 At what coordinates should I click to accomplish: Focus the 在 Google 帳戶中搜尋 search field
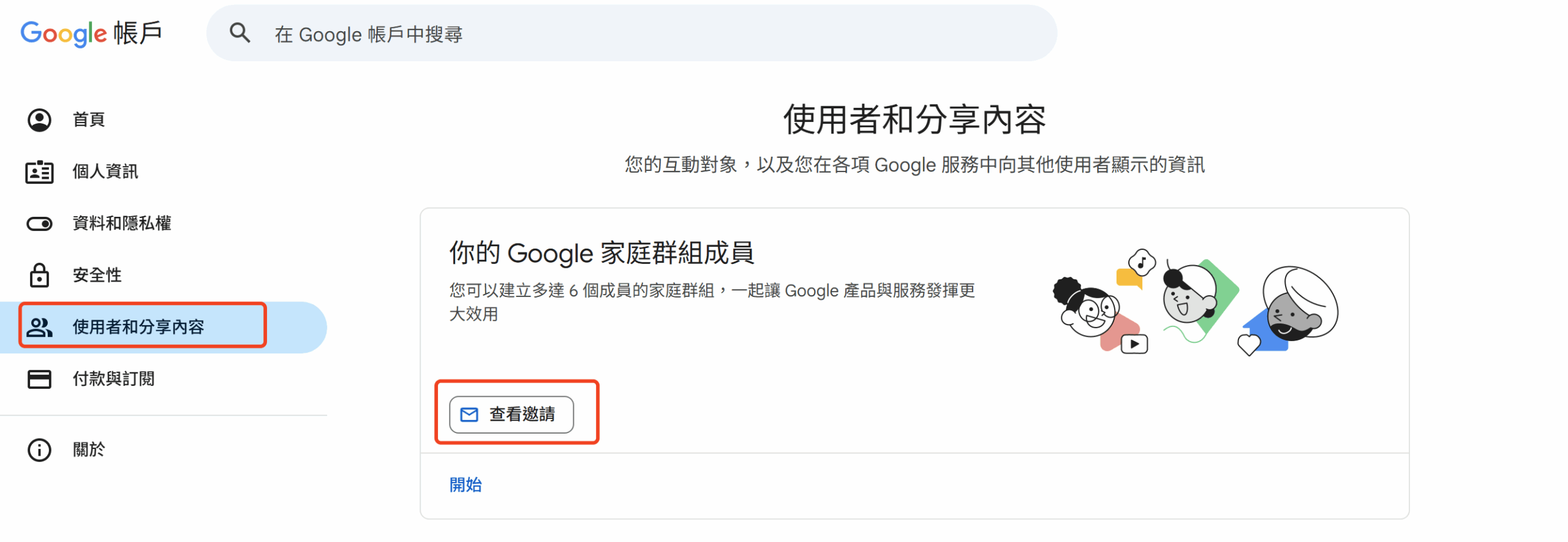[631, 33]
